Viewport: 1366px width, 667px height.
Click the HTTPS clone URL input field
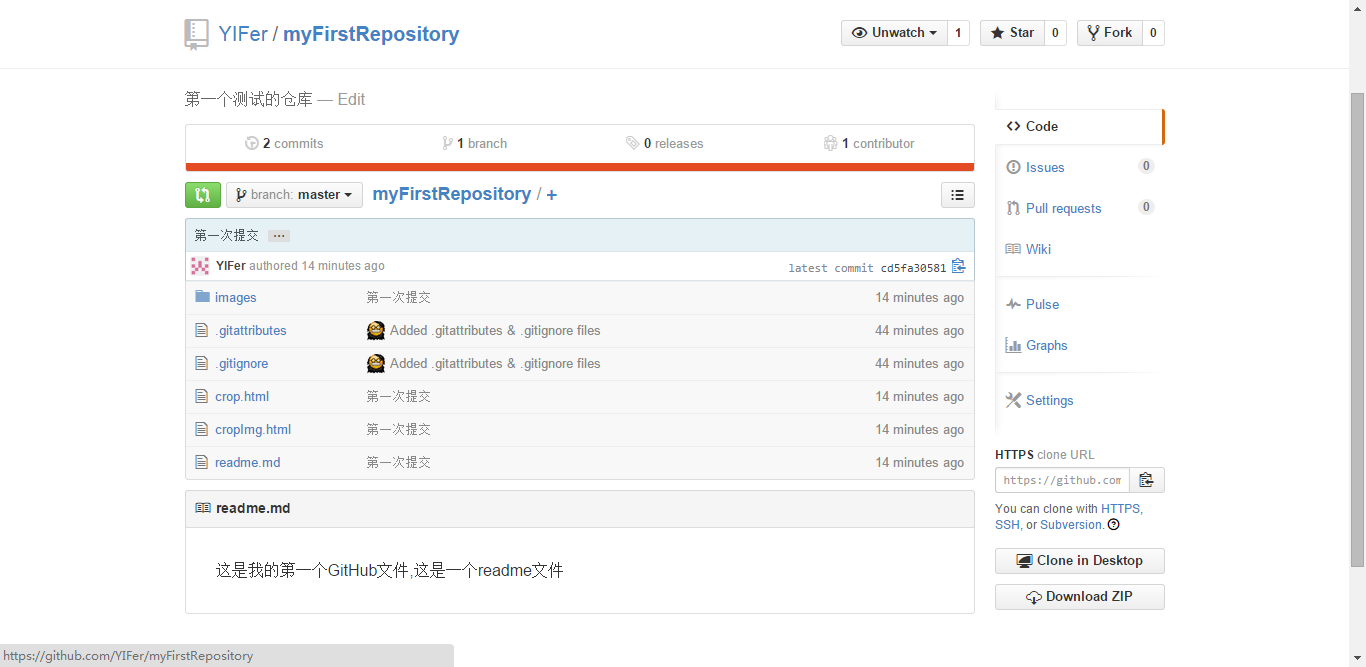pyautogui.click(x=1062, y=480)
